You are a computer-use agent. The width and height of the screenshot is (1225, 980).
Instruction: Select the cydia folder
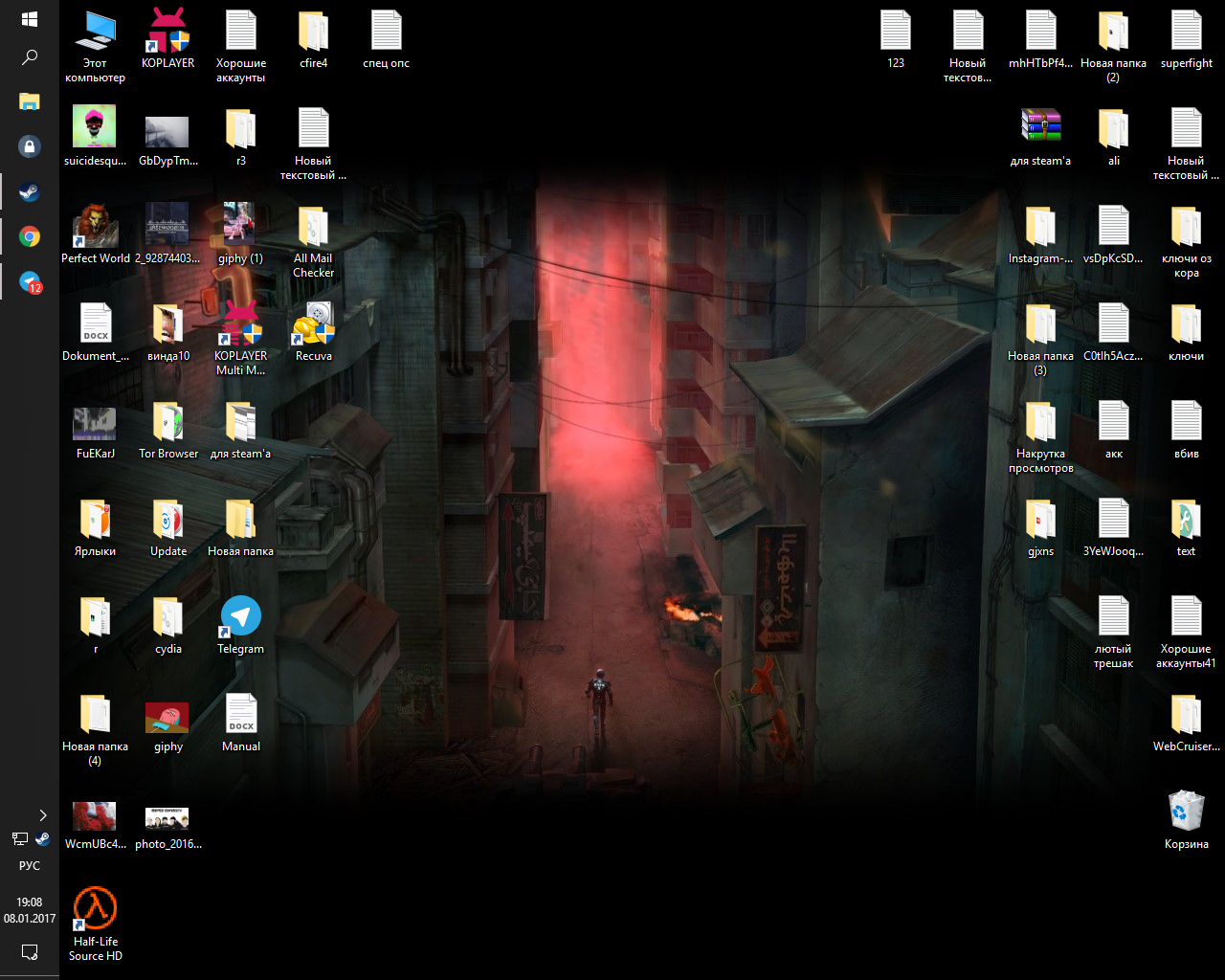click(x=167, y=625)
